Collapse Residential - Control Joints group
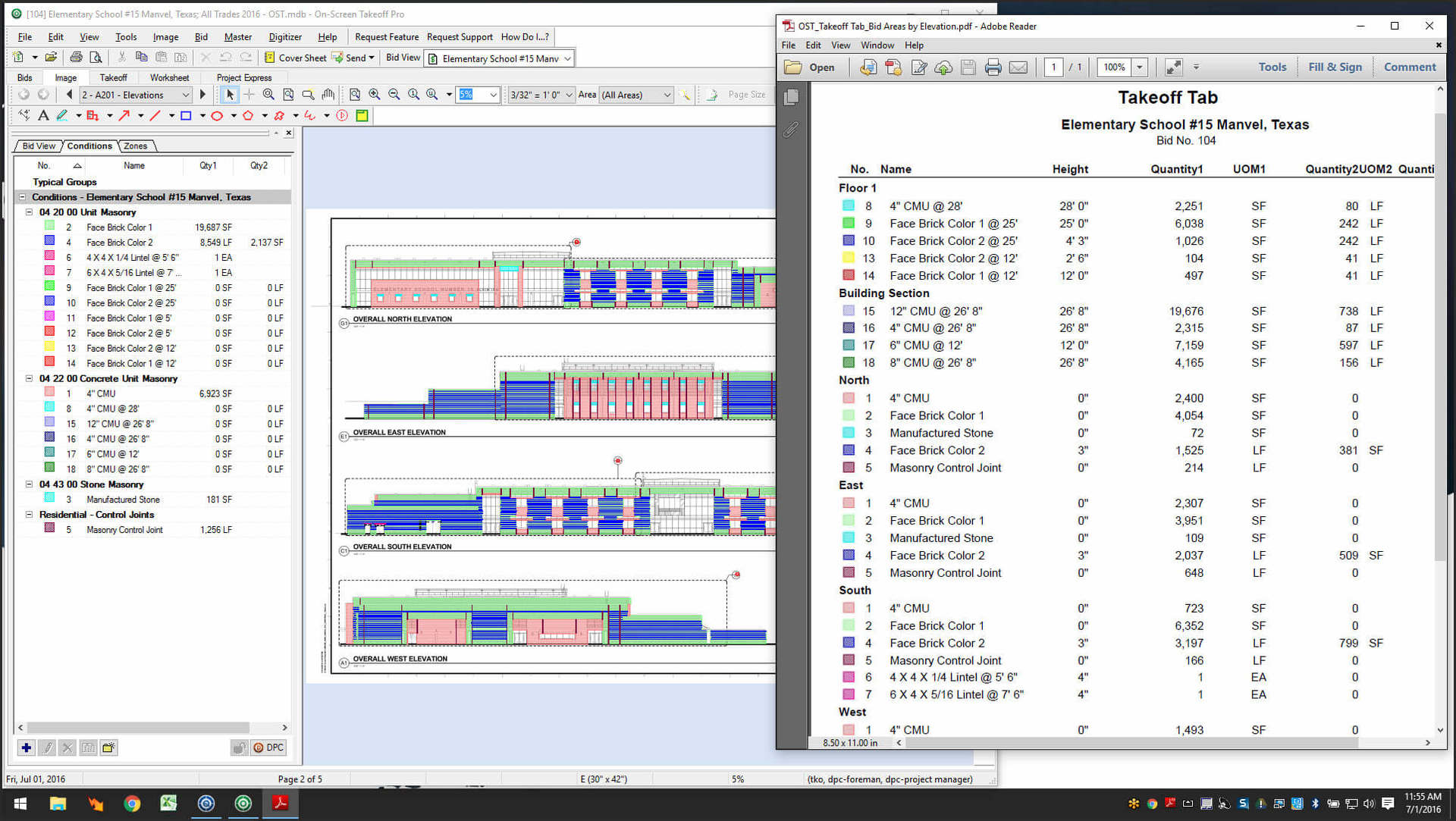1456x821 pixels. click(29, 515)
